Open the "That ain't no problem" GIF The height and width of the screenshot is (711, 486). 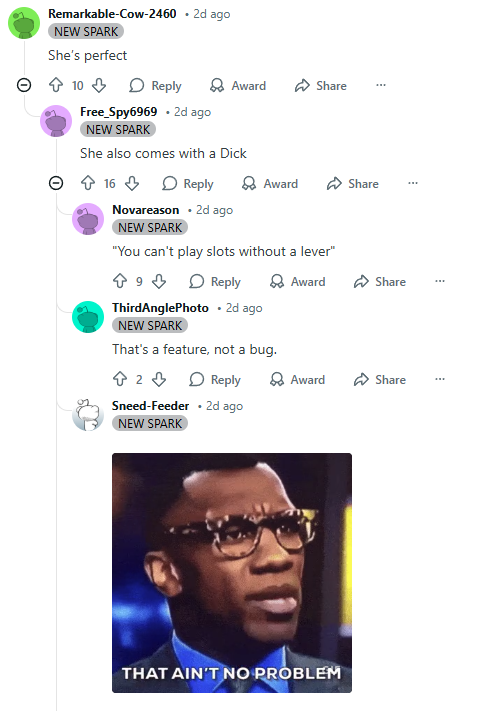tap(232, 573)
